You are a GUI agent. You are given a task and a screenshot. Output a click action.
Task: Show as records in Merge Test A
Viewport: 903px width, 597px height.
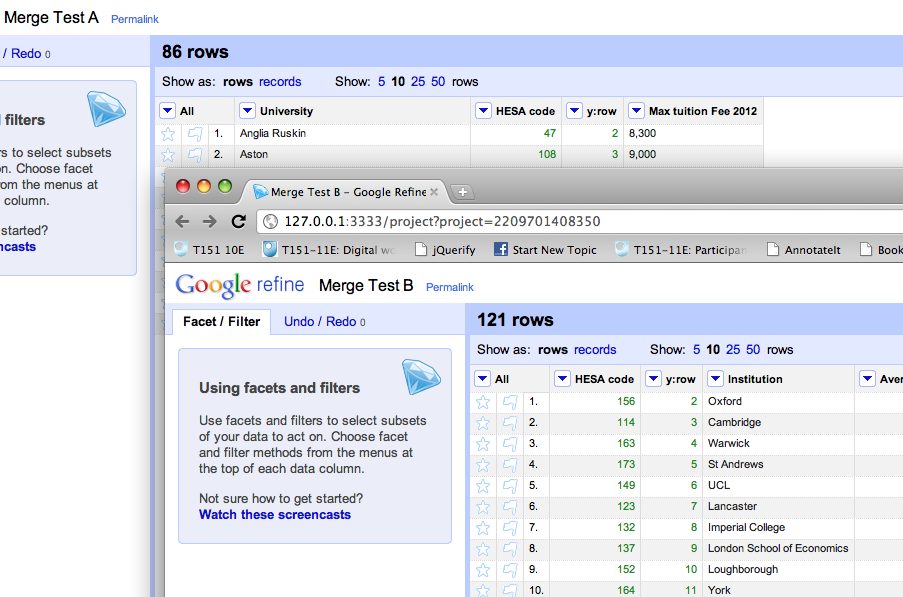[x=280, y=82]
